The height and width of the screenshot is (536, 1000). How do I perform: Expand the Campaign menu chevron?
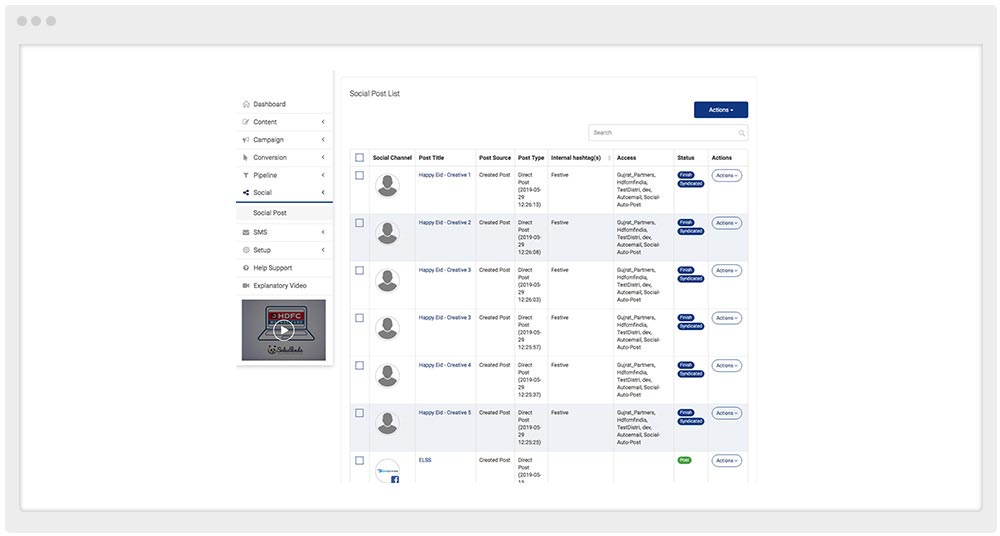pos(323,140)
